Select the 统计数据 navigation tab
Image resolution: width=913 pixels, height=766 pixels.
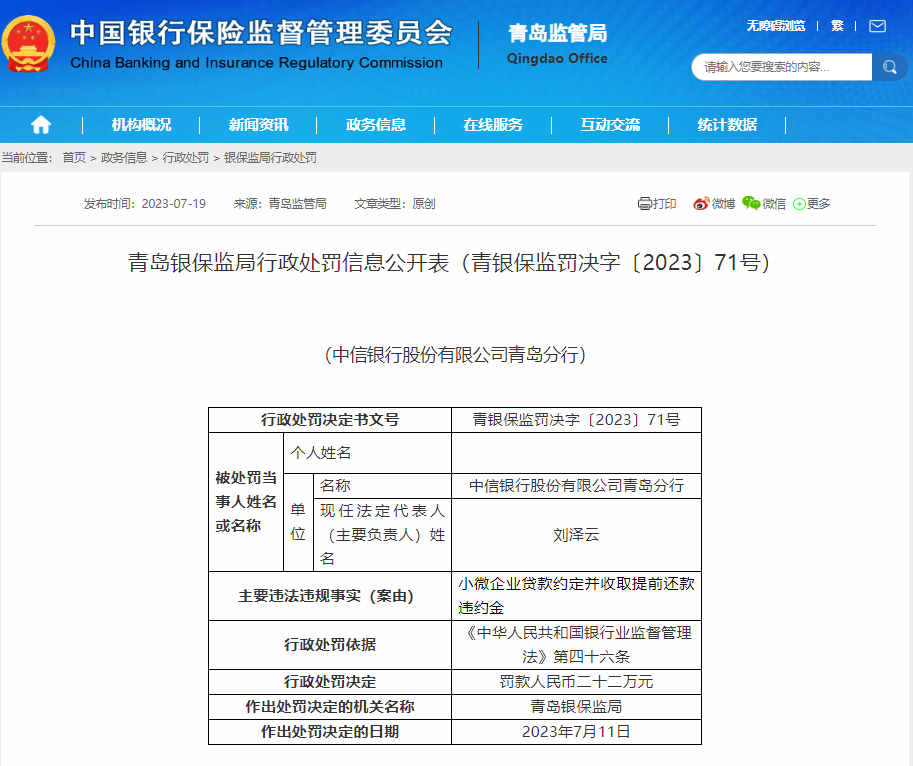(x=727, y=125)
